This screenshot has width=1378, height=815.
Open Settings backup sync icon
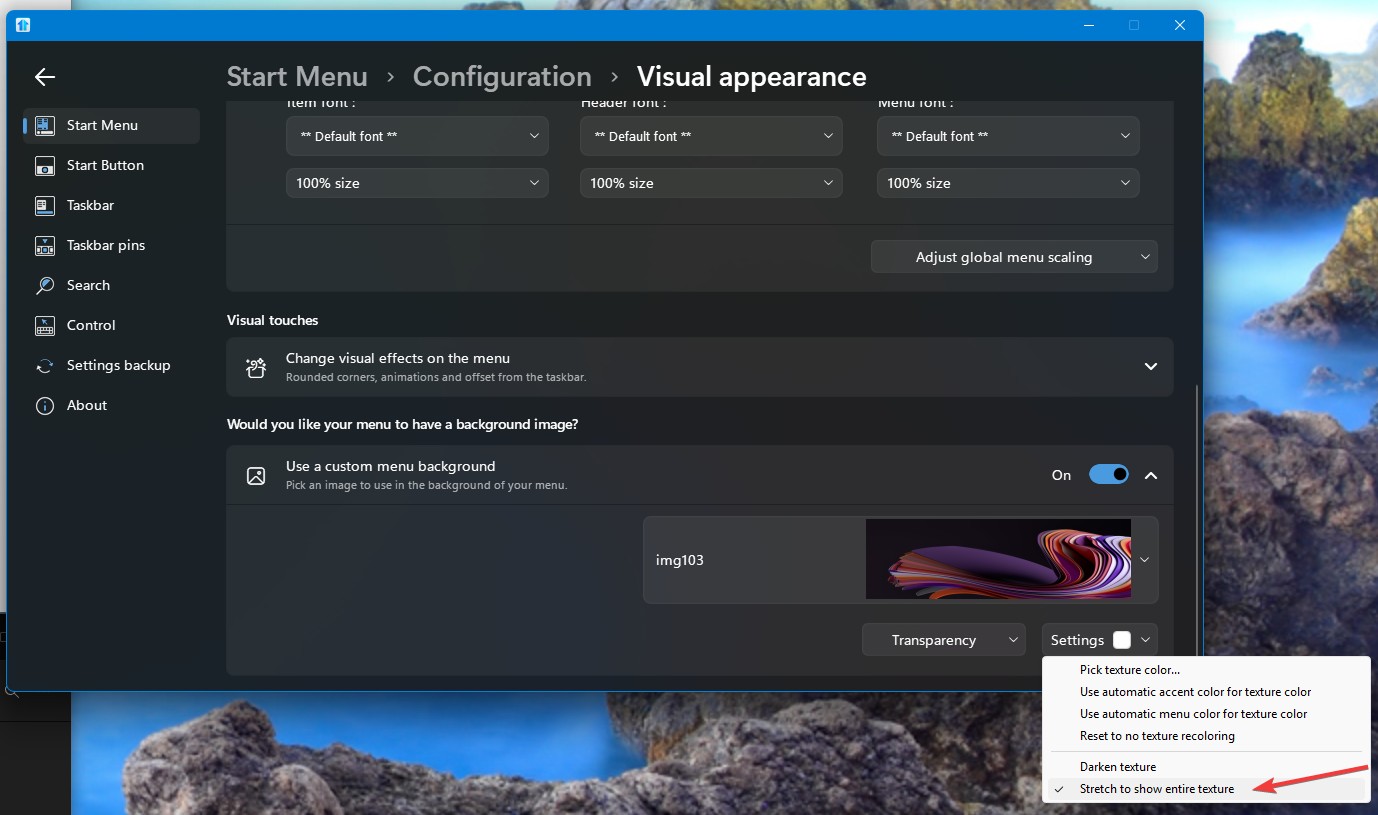pyautogui.click(x=45, y=366)
